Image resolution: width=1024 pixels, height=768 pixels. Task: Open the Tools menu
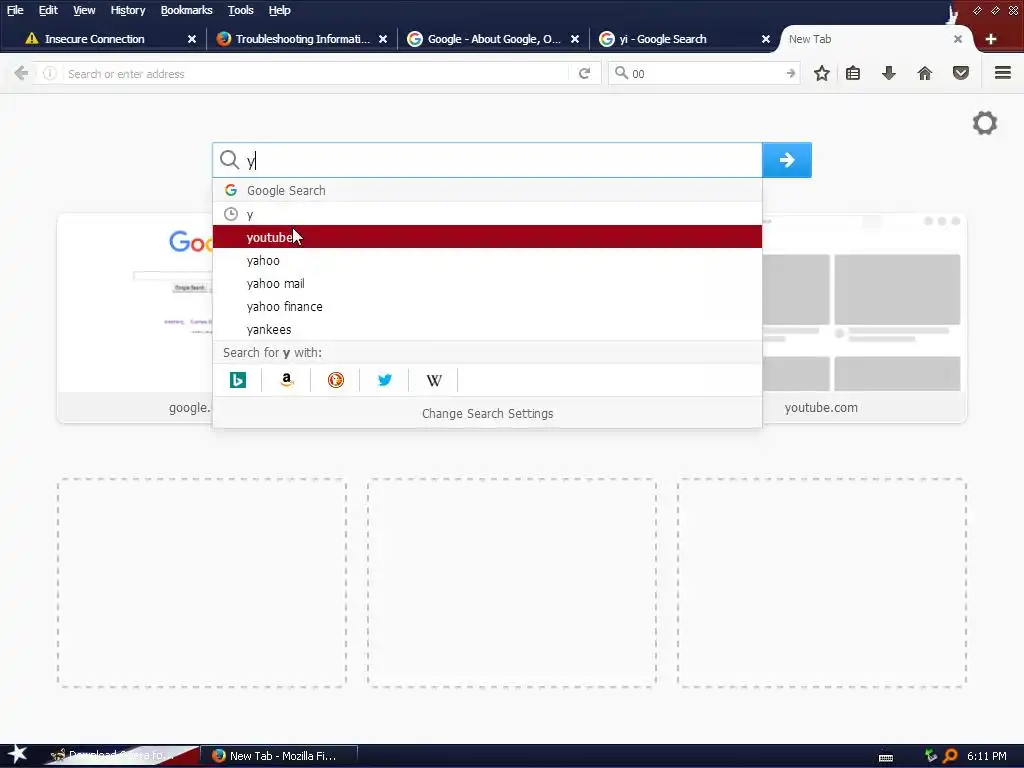(x=240, y=10)
